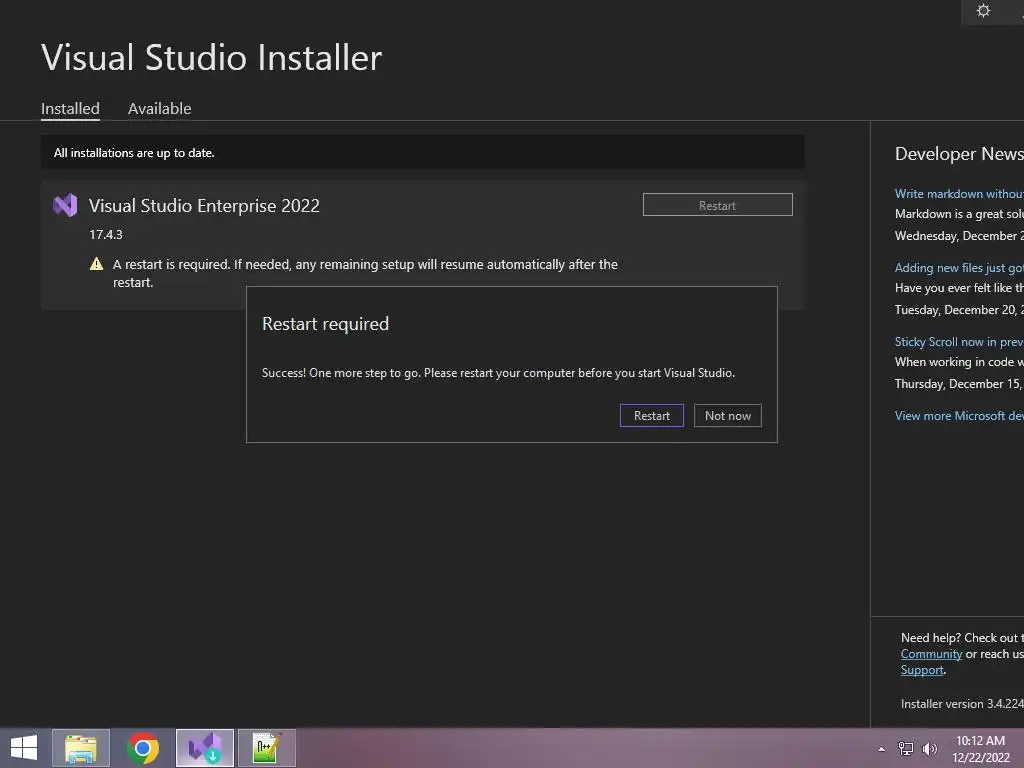Switch to the Installed tab
This screenshot has height=768, width=1024.
coord(71,108)
